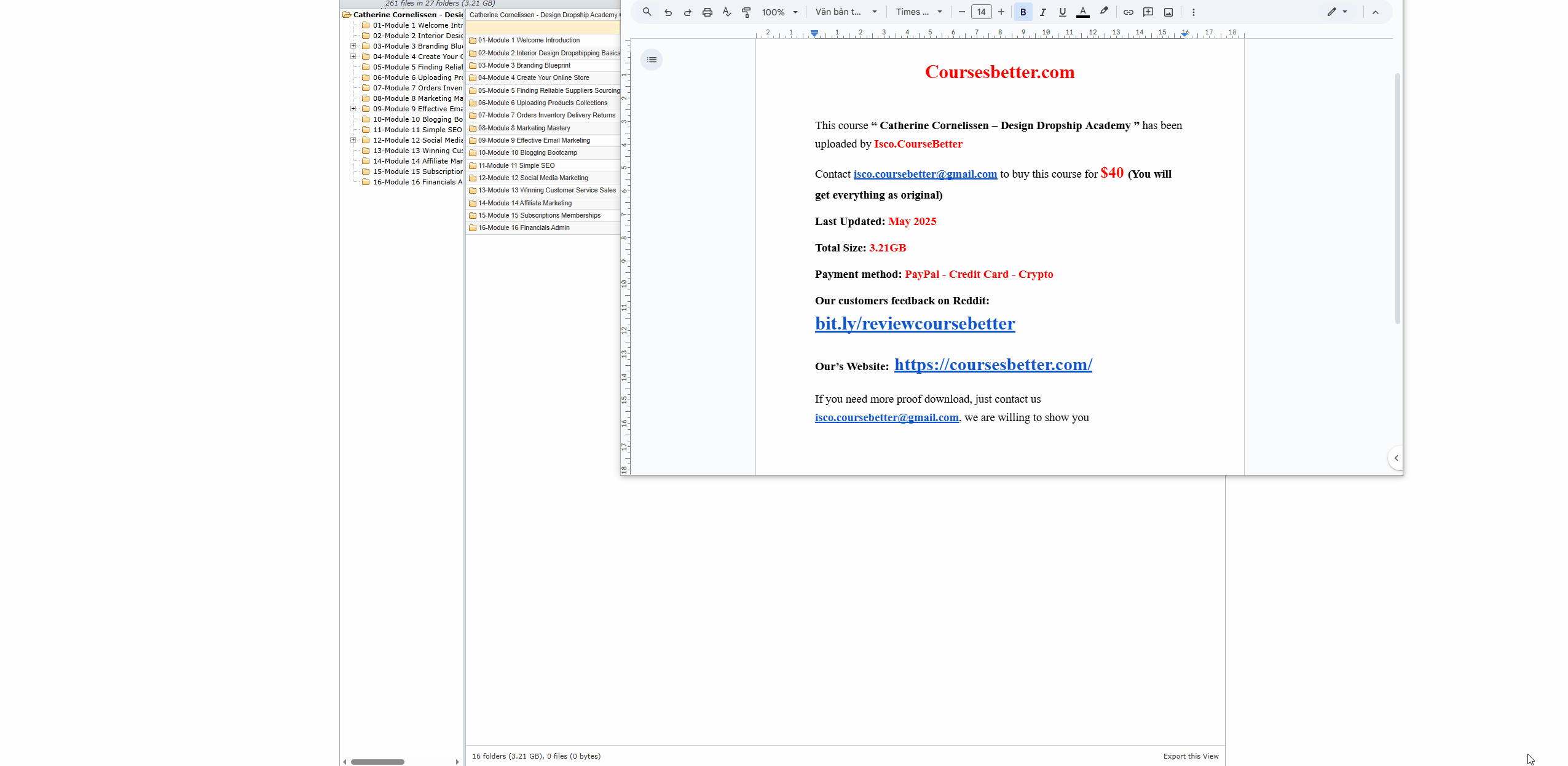1568x766 pixels.
Task: Redo the last action
Action: (687, 12)
